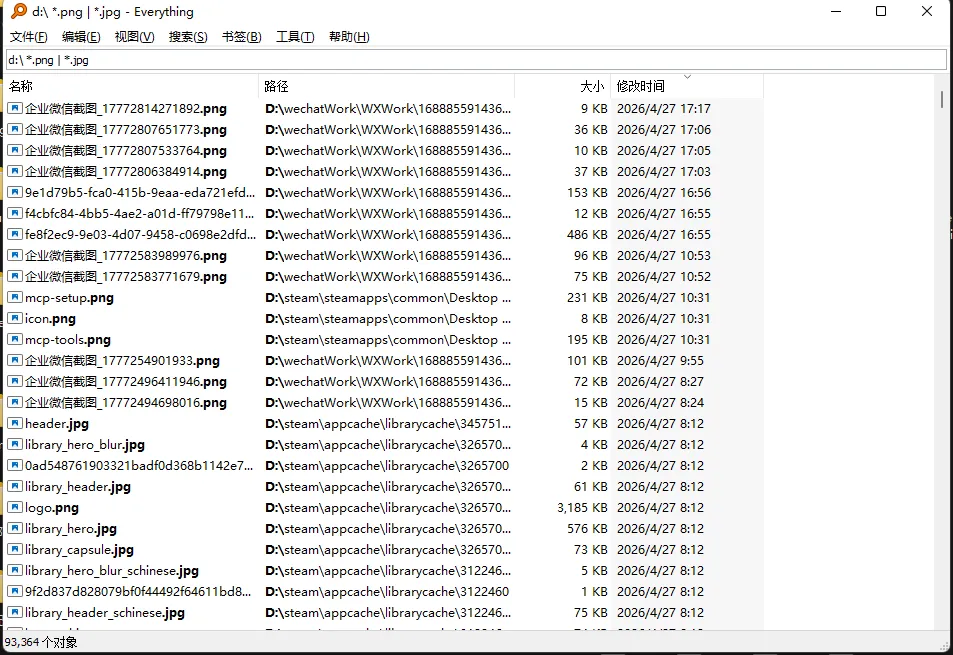Screen dimensions: 953x655
Task: Click the file icon next to mcp-setup.png
Action: coord(15,298)
